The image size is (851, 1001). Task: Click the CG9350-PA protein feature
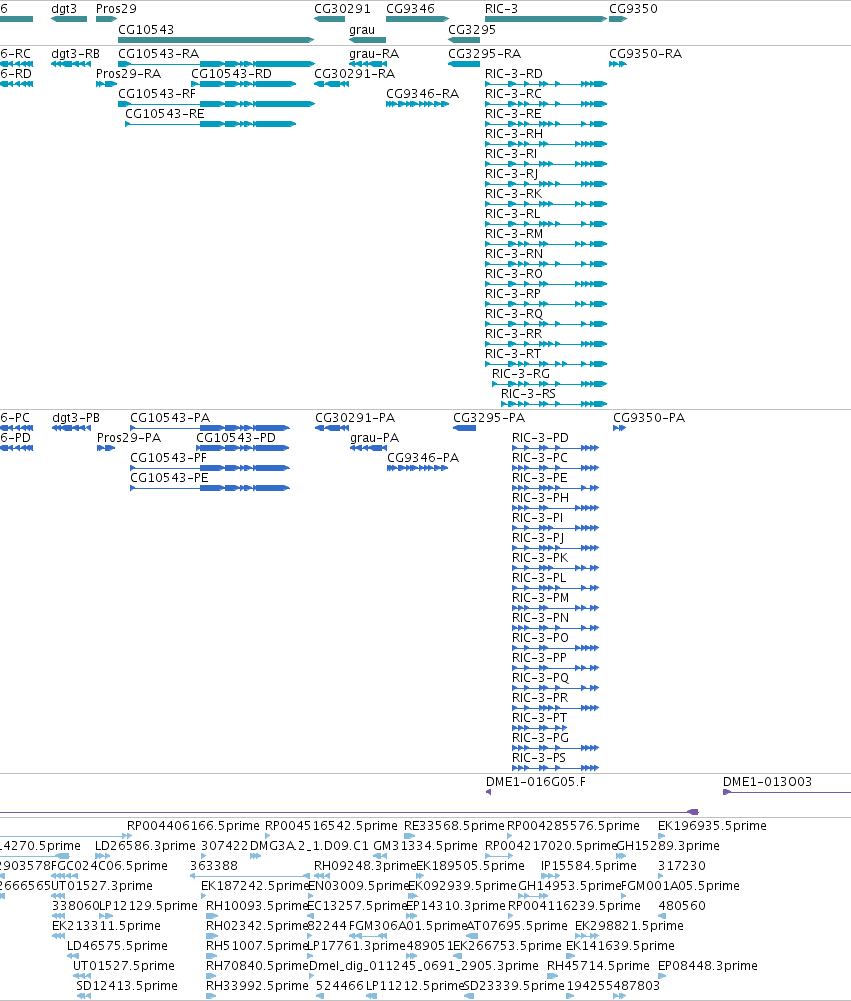point(619,428)
